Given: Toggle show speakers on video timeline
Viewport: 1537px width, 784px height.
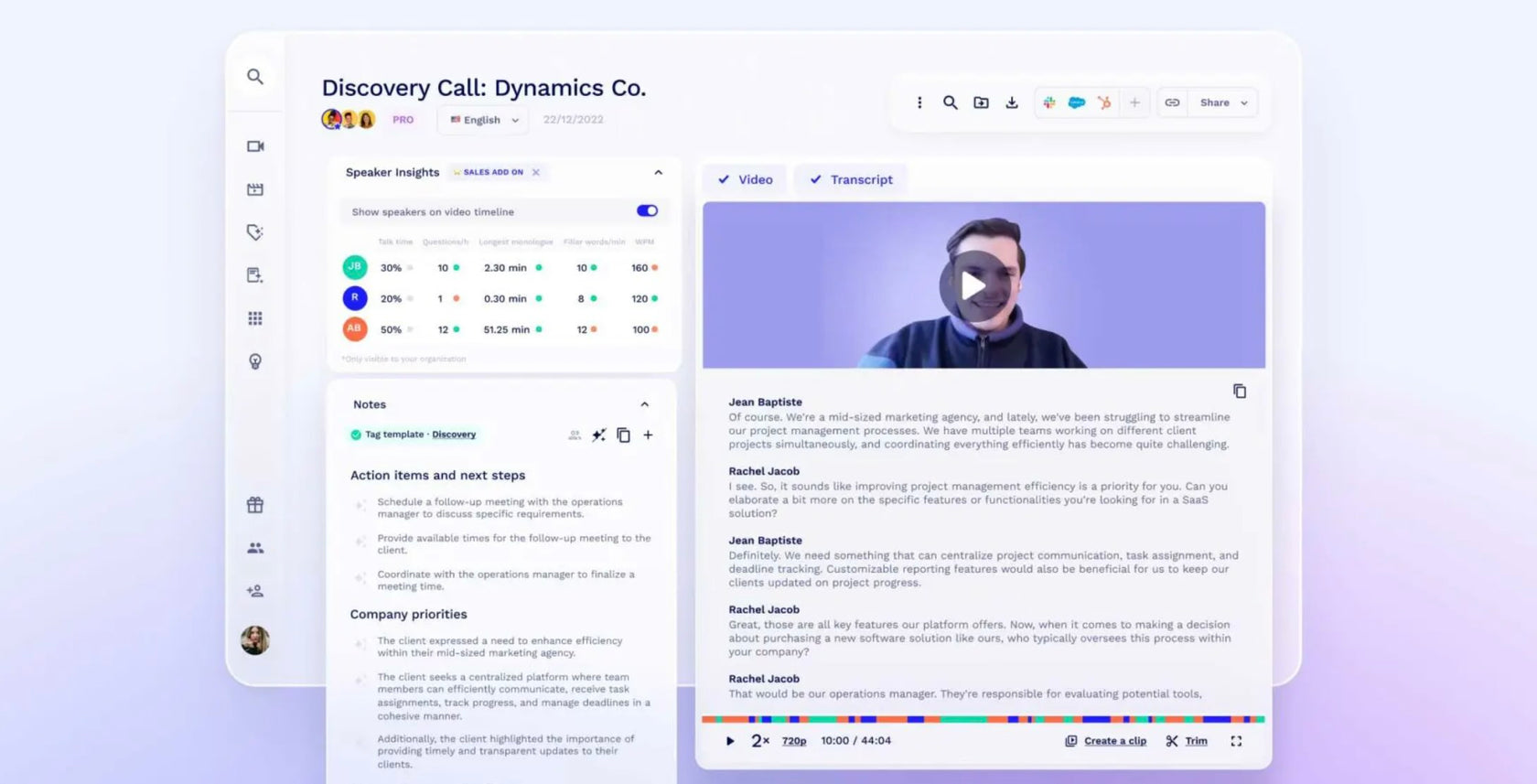Looking at the screenshot, I should (x=647, y=210).
